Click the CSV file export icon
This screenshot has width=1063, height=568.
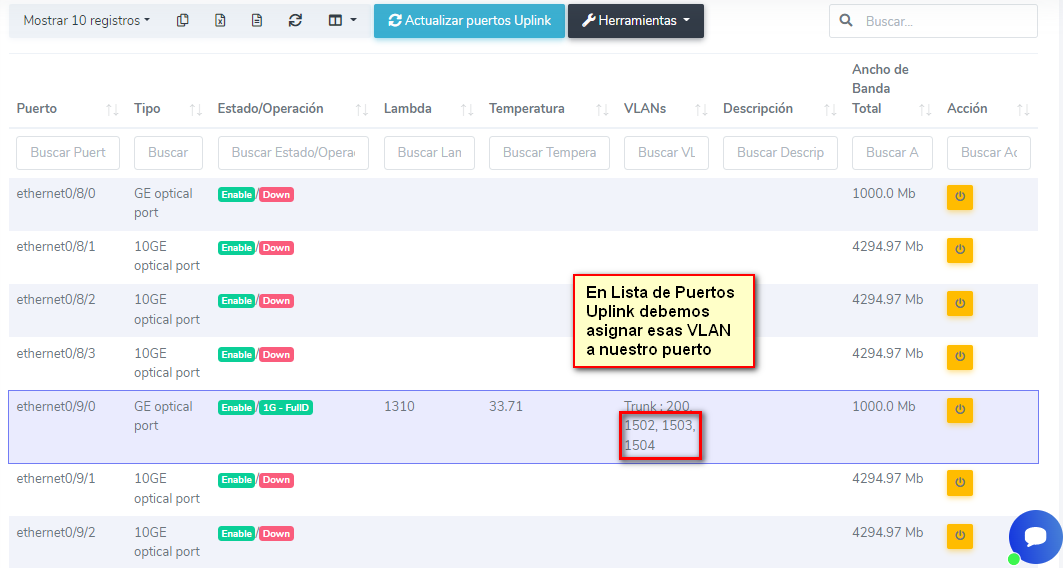tap(257, 20)
